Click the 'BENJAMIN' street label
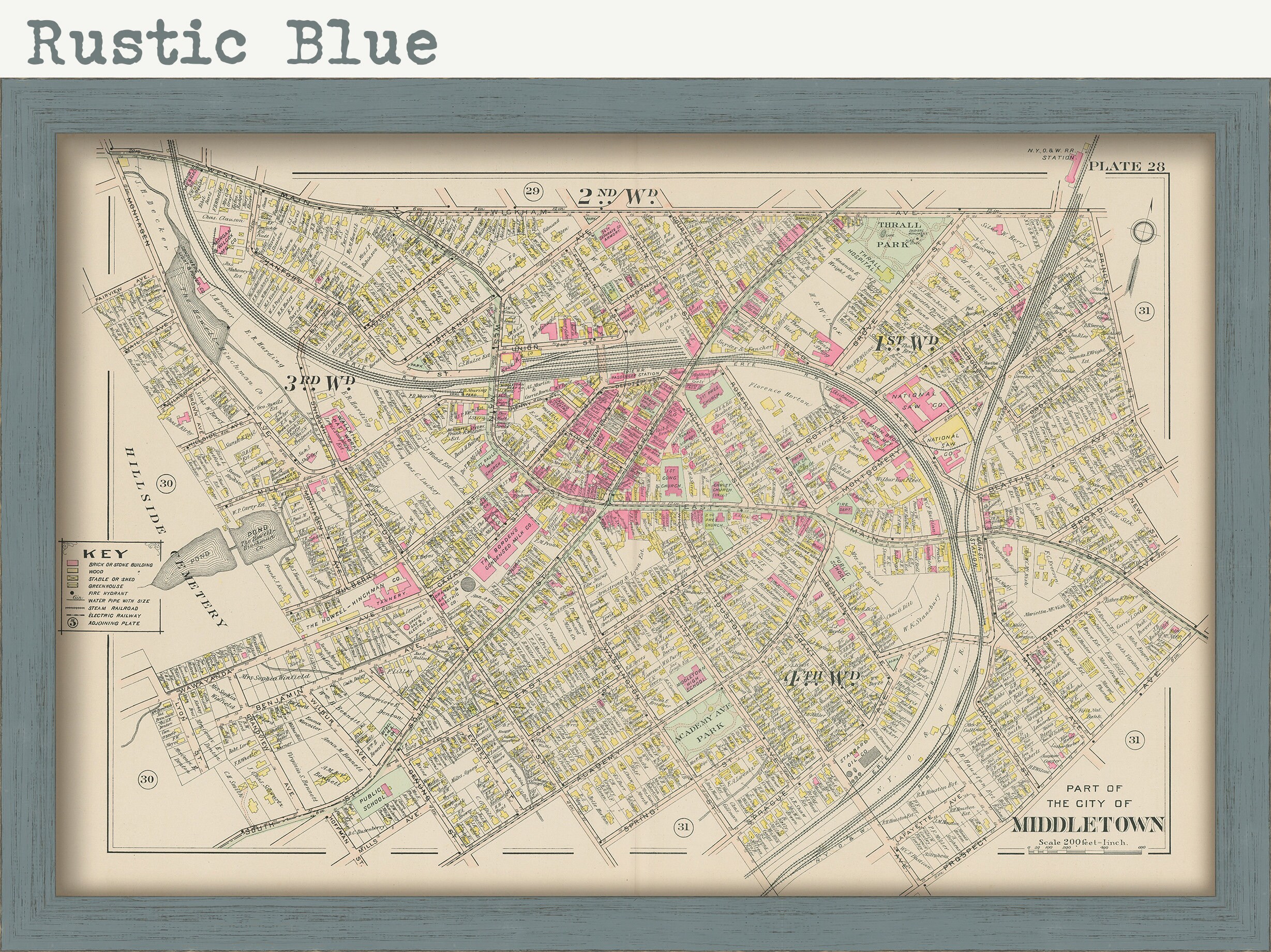This screenshot has height=952, width=1271. coord(281,699)
